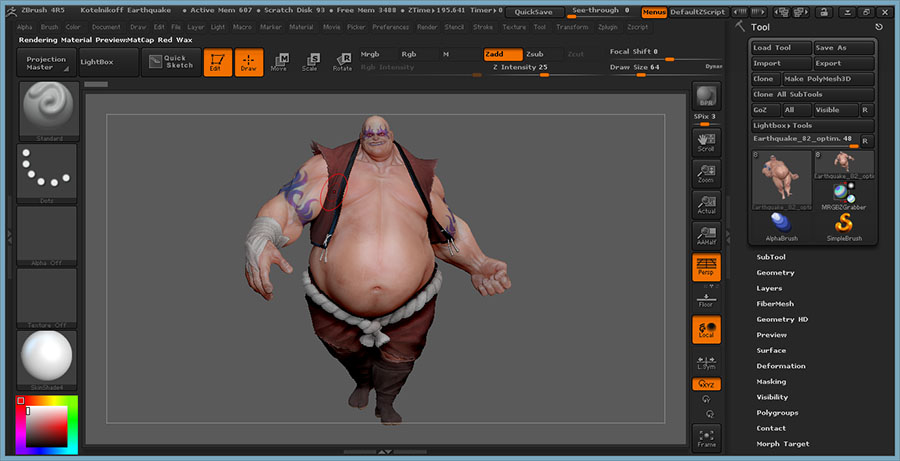Open the Alpha menu
Viewport: 900px width, 461px height.
(25, 27)
